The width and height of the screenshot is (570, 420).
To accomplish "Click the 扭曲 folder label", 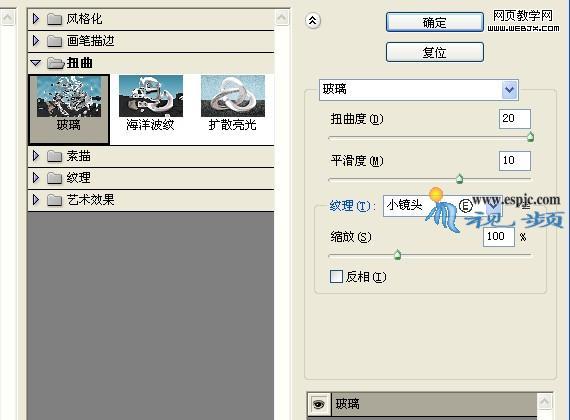I will (80, 63).
